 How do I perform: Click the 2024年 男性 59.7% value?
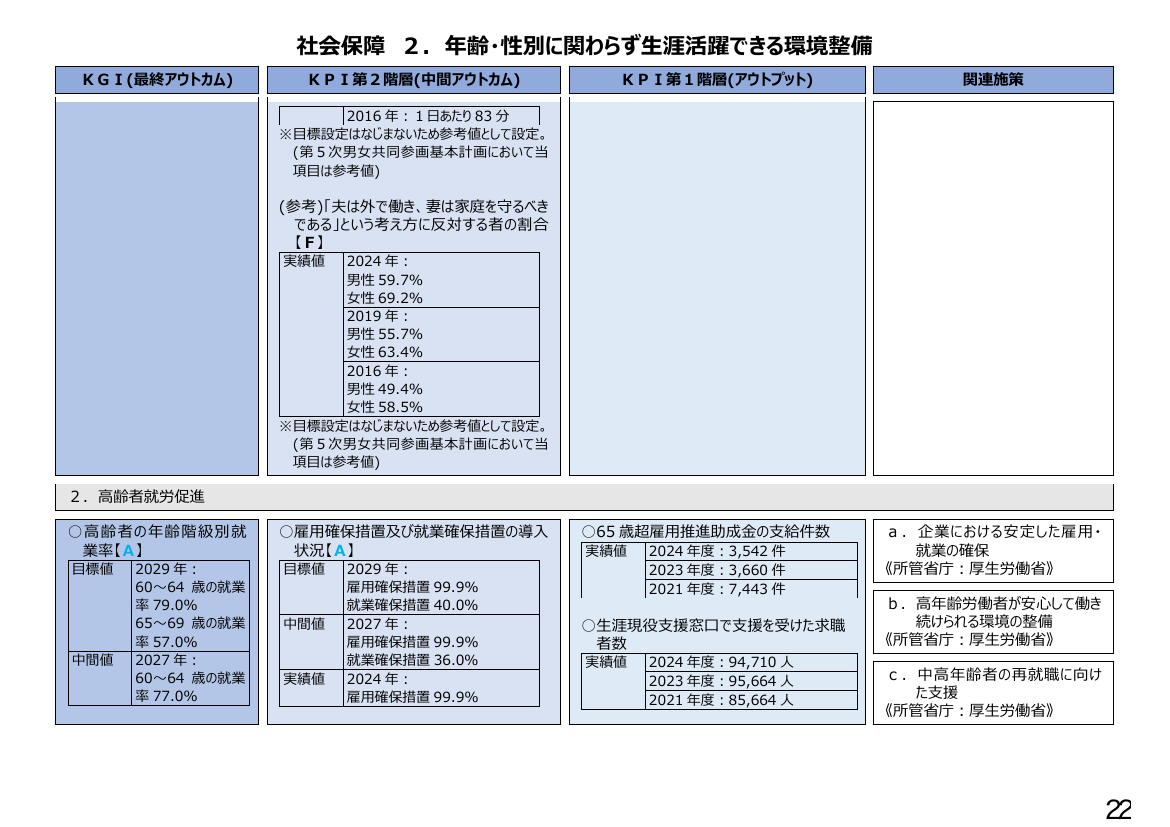(x=384, y=280)
